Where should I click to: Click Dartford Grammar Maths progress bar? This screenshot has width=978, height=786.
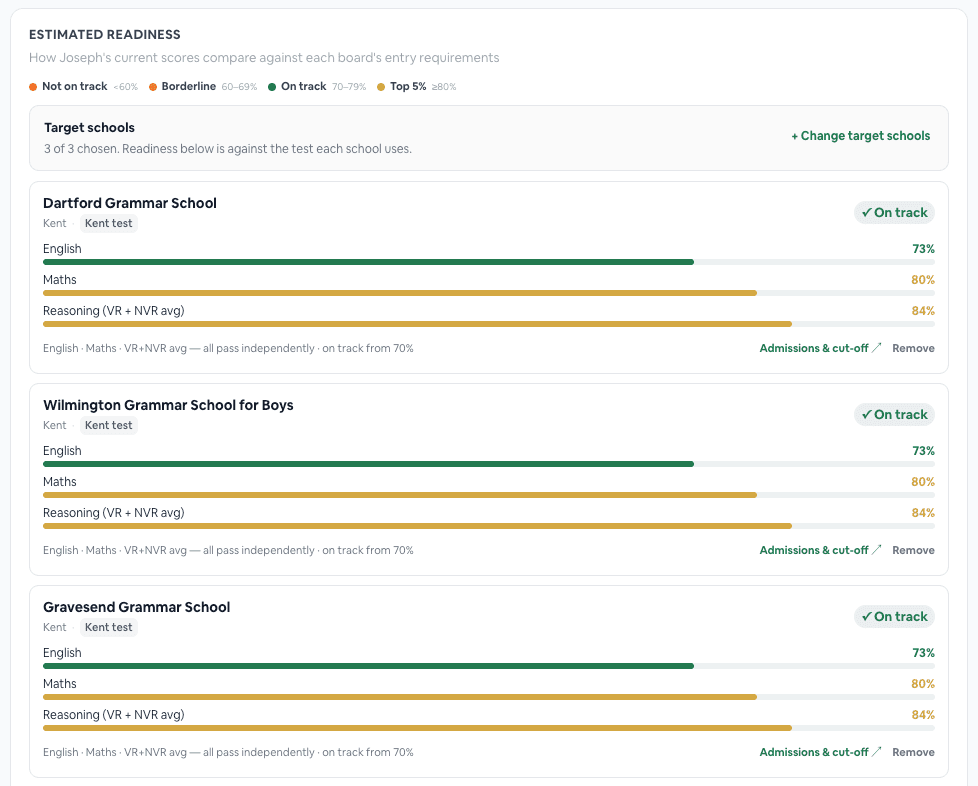point(489,293)
